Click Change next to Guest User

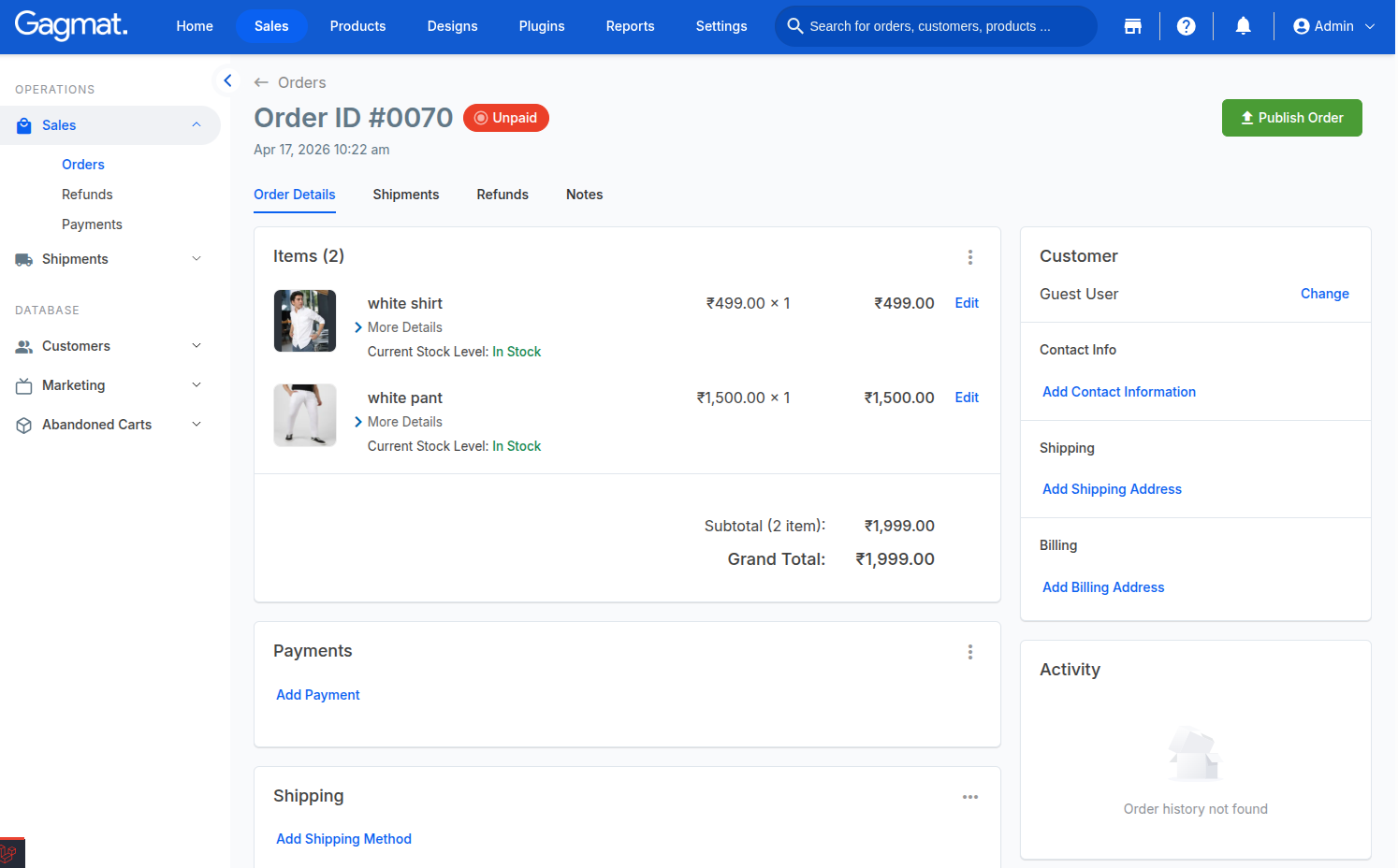(x=1324, y=294)
